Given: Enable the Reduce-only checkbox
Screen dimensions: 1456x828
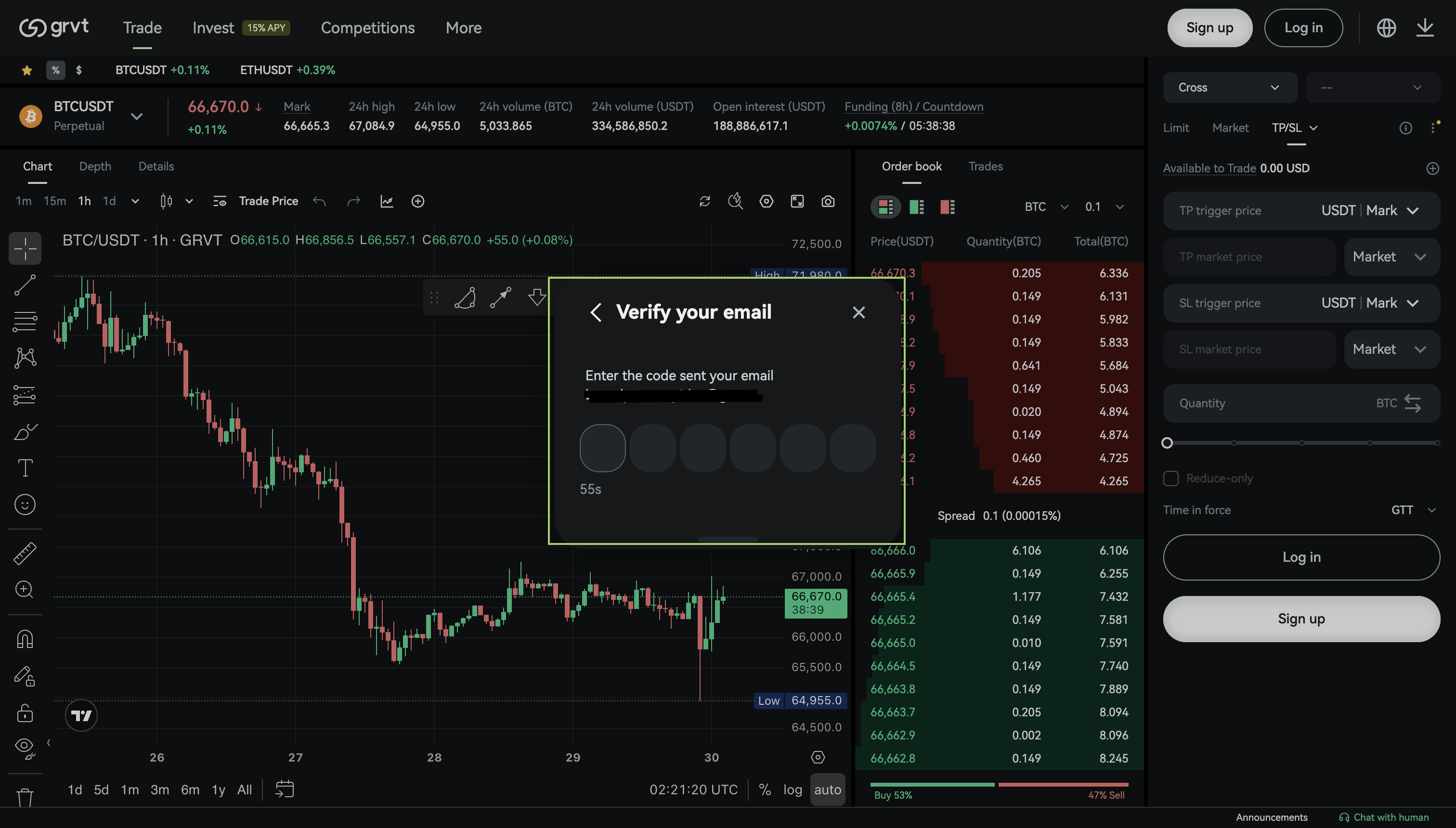Looking at the screenshot, I should pyautogui.click(x=1170, y=478).
